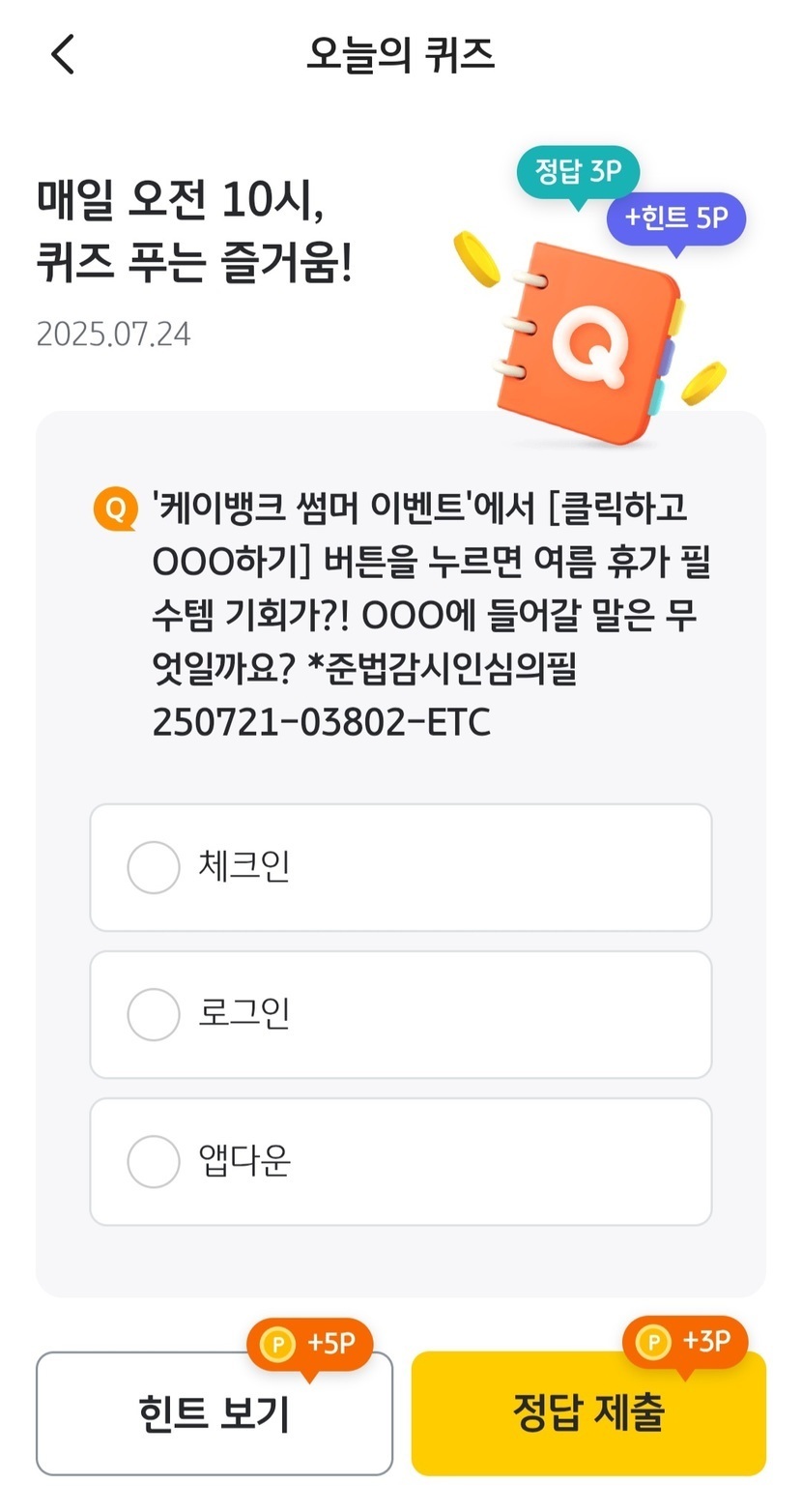802x1512 pixels.
Task: Click the 2025.07.24 date text
Action: [114, 334]
